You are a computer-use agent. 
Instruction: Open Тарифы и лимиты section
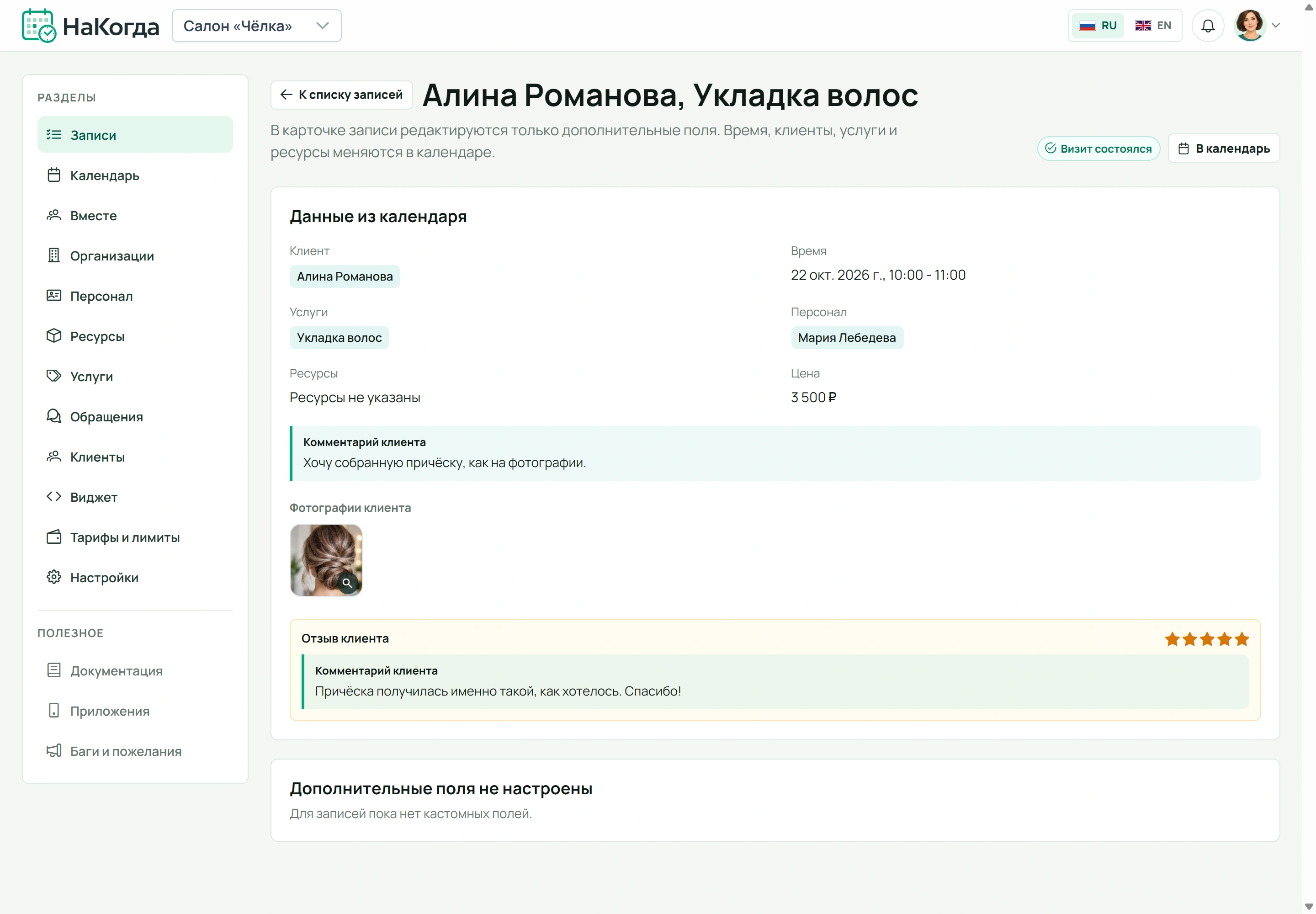[135, 537]
